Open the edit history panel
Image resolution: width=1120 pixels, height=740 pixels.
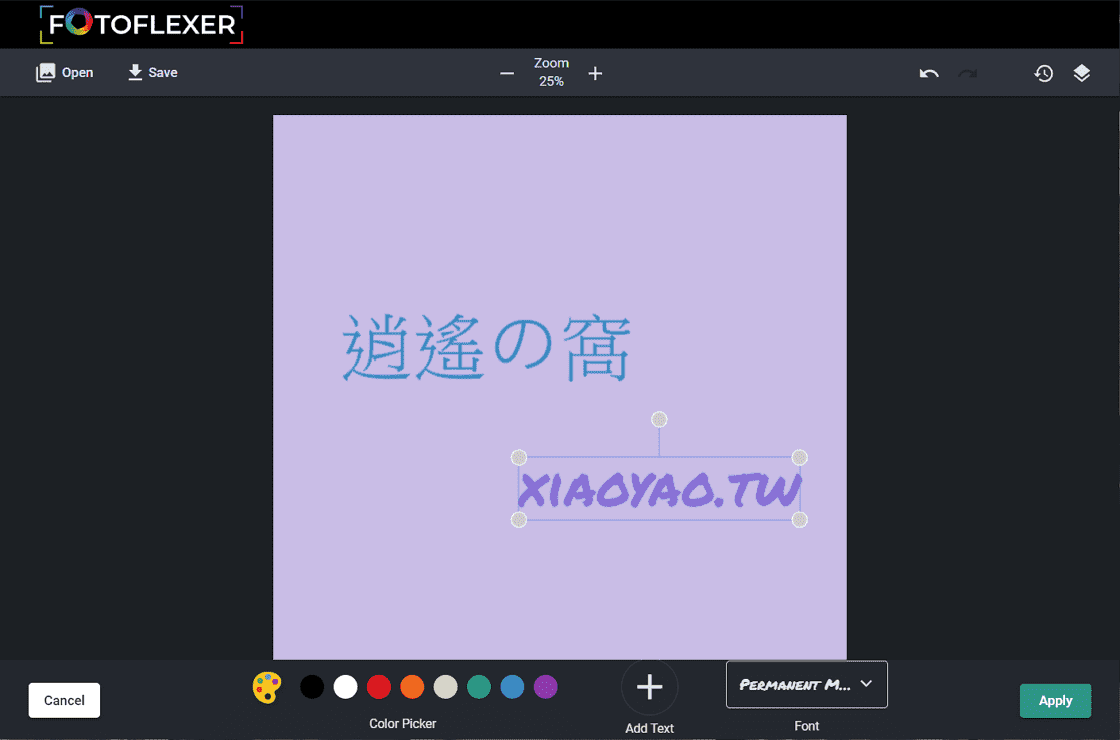click(x=1043, y=73)
